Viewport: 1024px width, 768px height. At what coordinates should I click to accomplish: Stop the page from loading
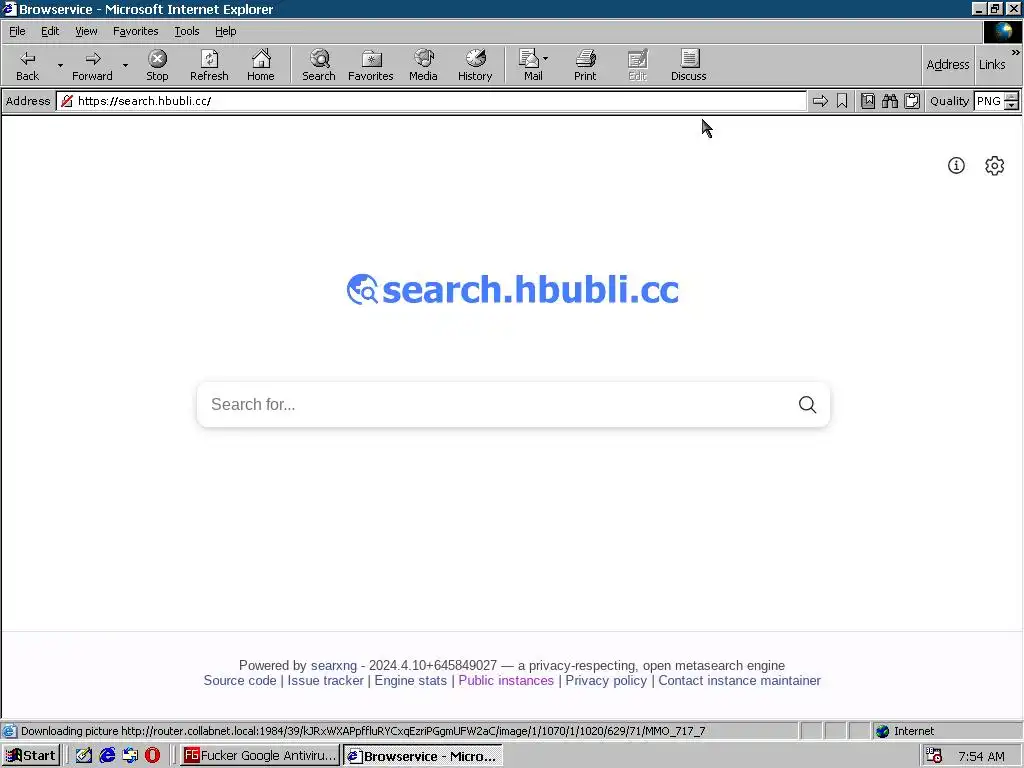(157, 65)
